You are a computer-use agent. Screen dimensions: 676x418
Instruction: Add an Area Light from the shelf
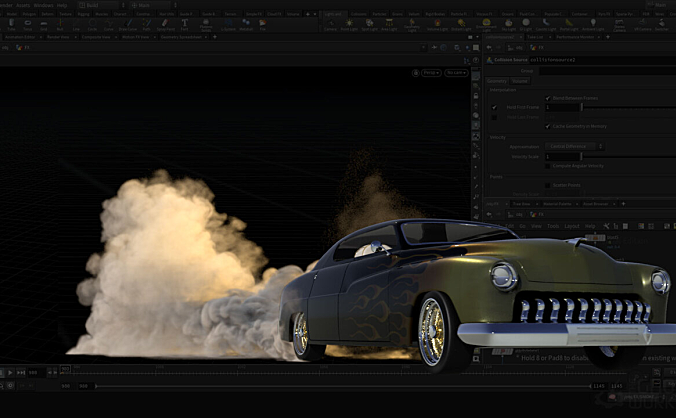[389, 25]
